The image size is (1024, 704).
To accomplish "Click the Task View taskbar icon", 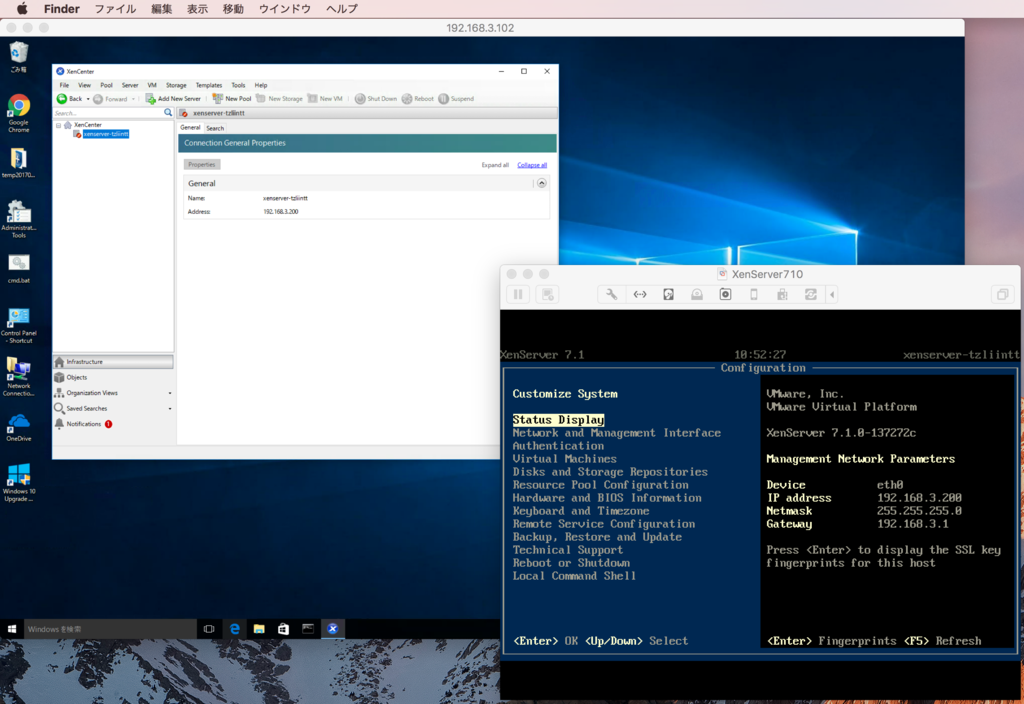I will coord(209,629).
